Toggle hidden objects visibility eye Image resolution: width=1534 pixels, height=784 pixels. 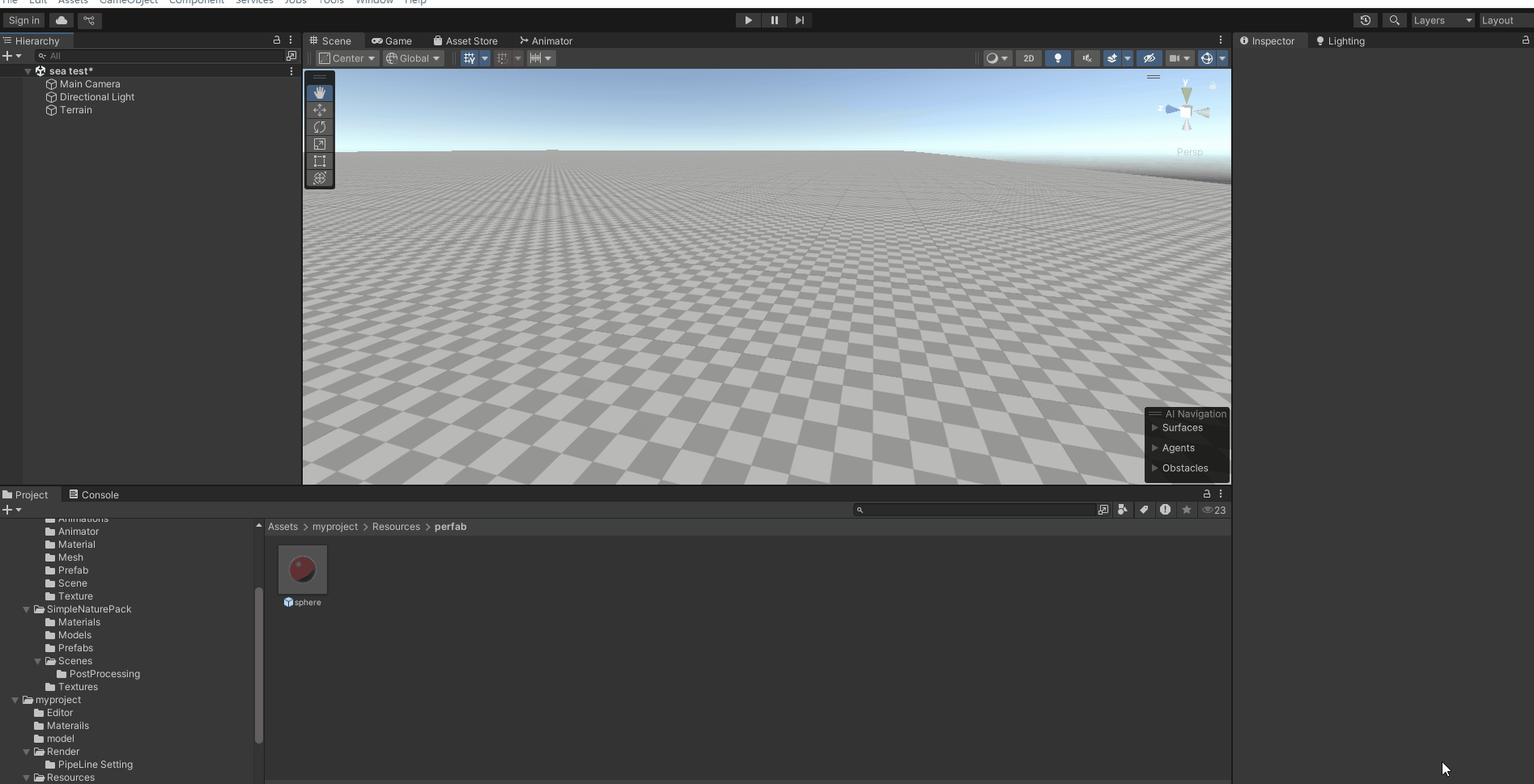click(x=1149, y=58)
